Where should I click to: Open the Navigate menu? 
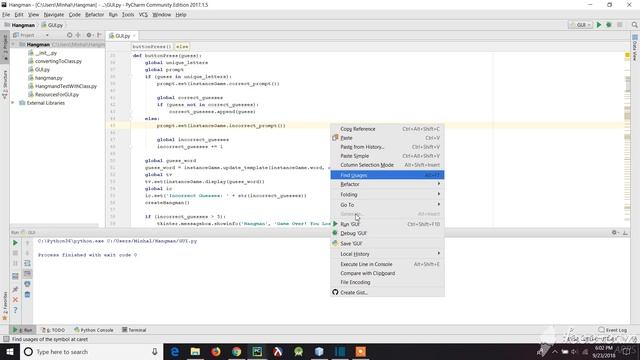point(53,15)
